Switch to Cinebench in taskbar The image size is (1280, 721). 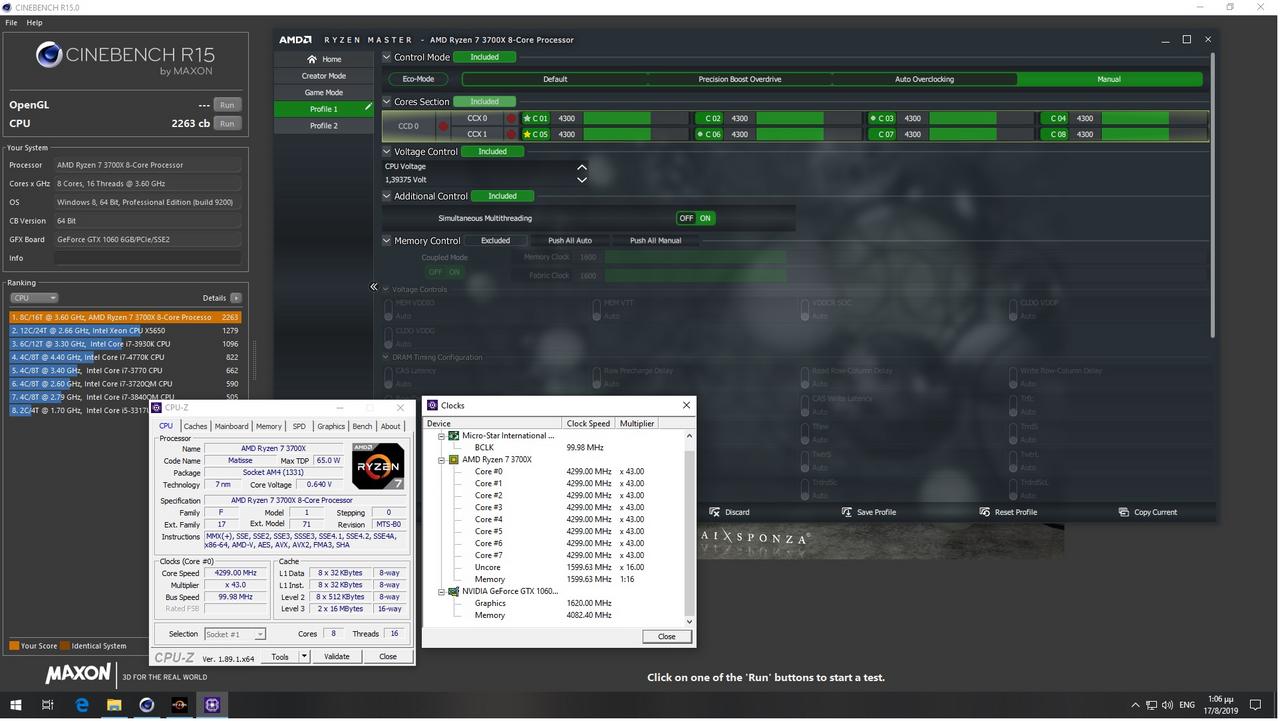click(x=147, y=705)
